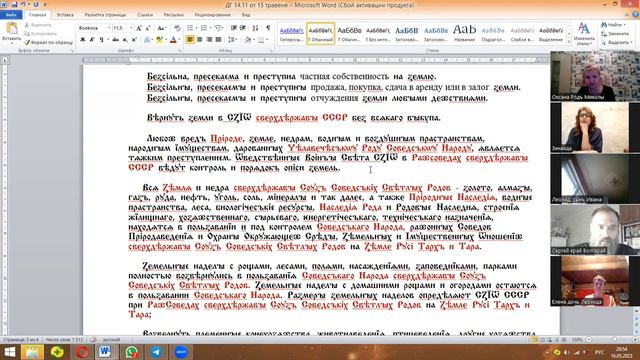The image size is (640, 360).
Task: Click the Align Right icon
Action: 209,40
